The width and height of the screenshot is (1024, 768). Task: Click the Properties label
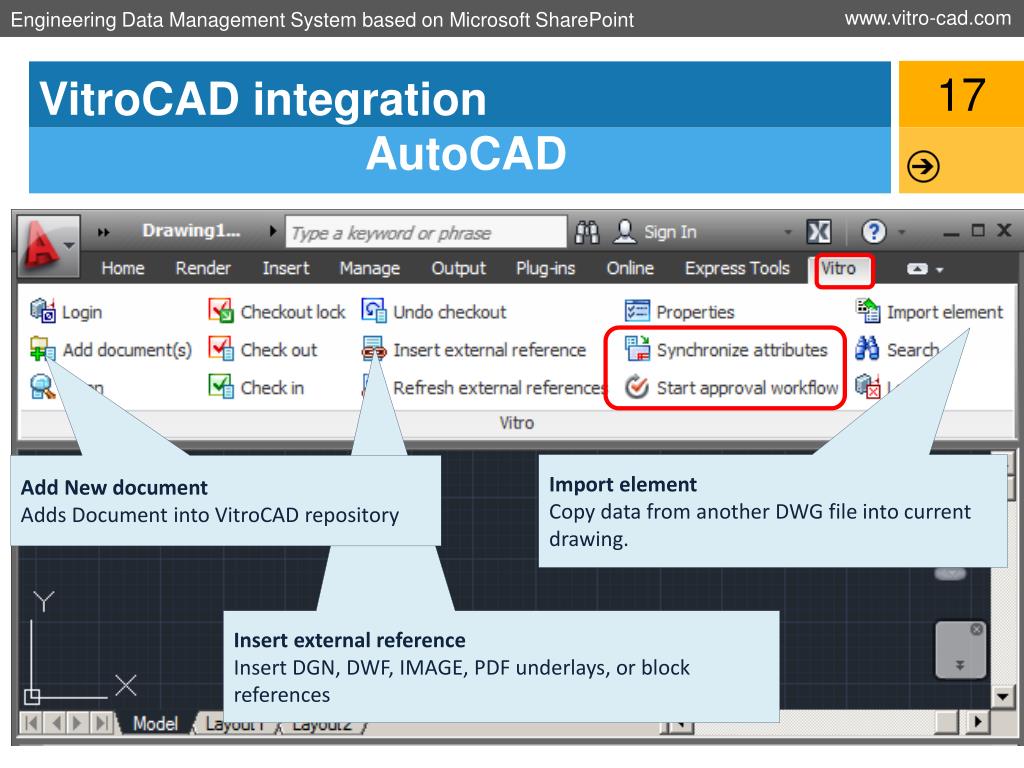[695, 312]
